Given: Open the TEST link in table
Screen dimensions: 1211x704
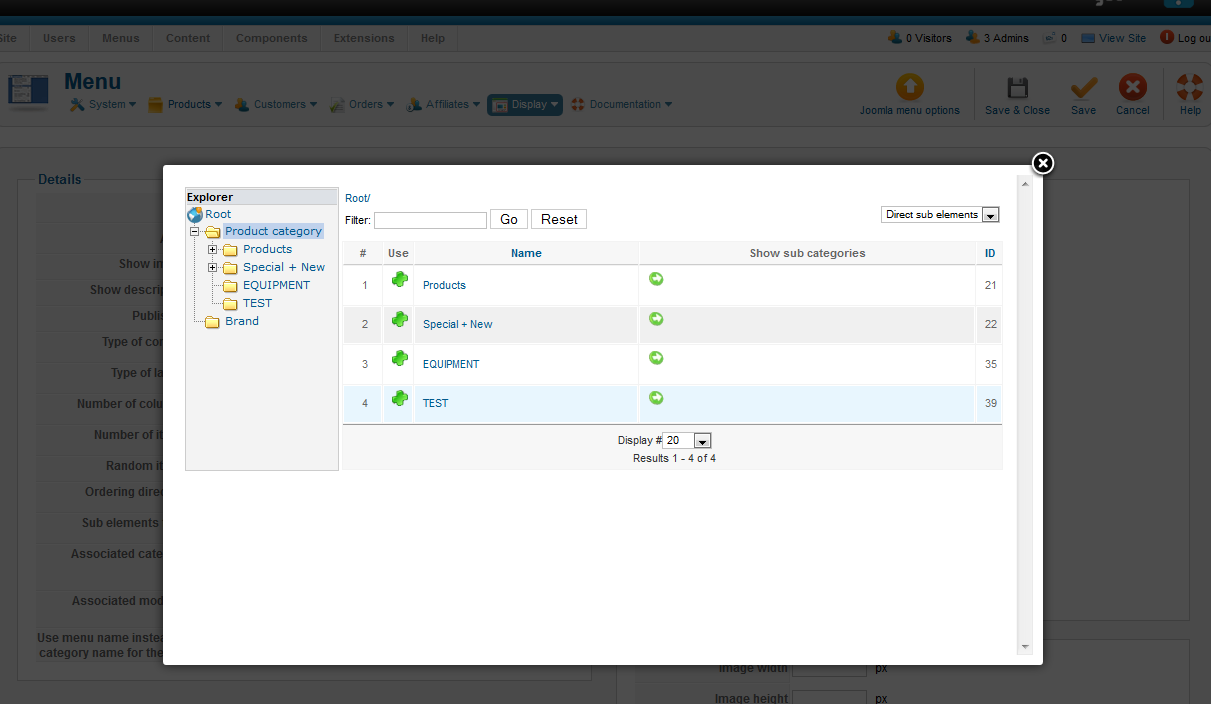Looking at the screenshot, I should tap(436, 403).
